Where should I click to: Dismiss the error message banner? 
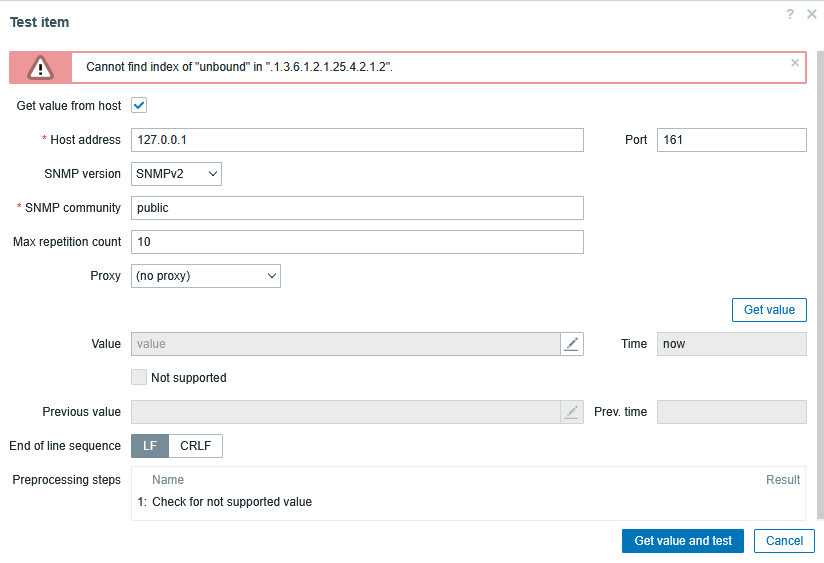point(795,62)
